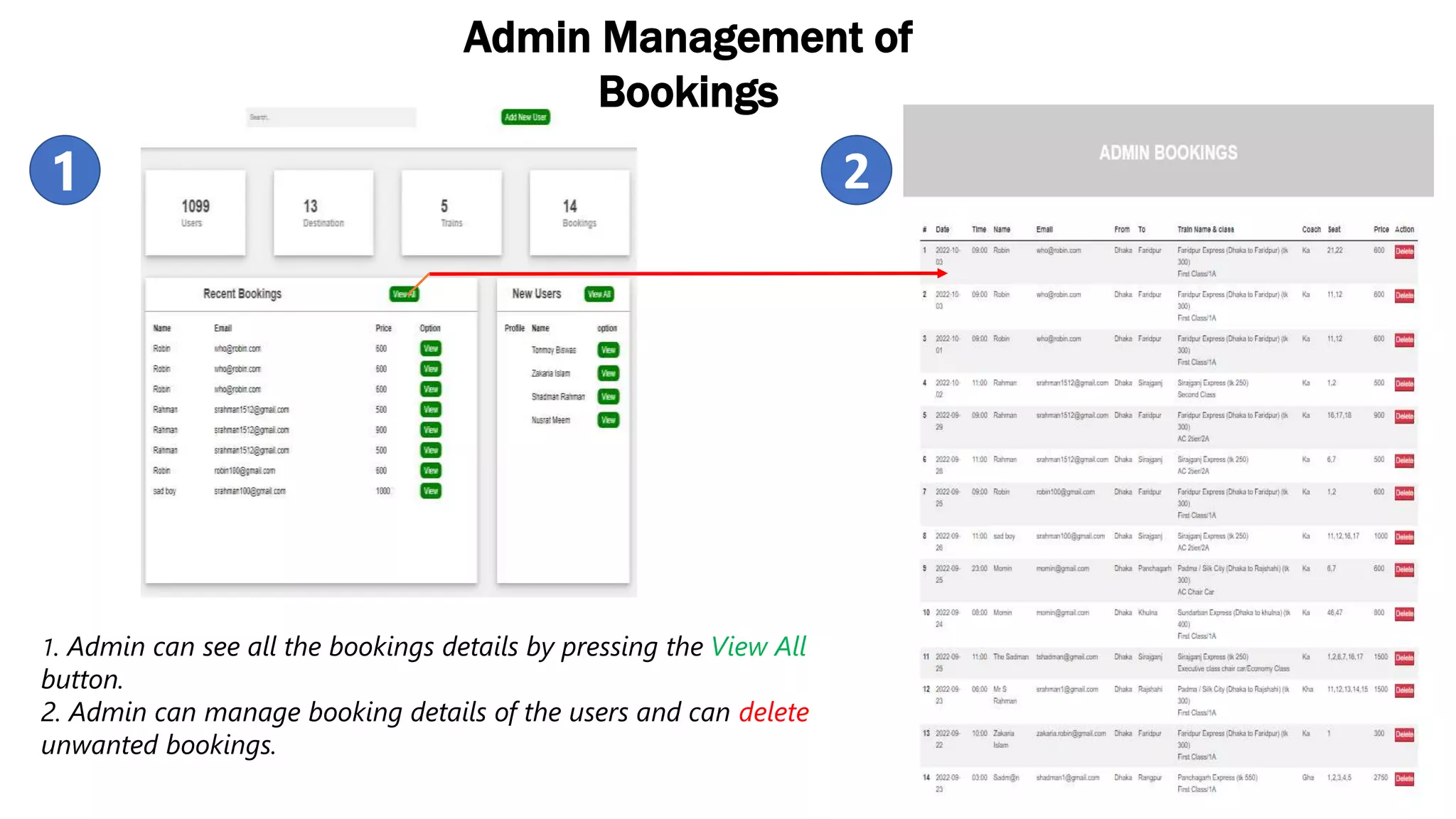Click the Price column header in Recent Bookings

[384, 328]
